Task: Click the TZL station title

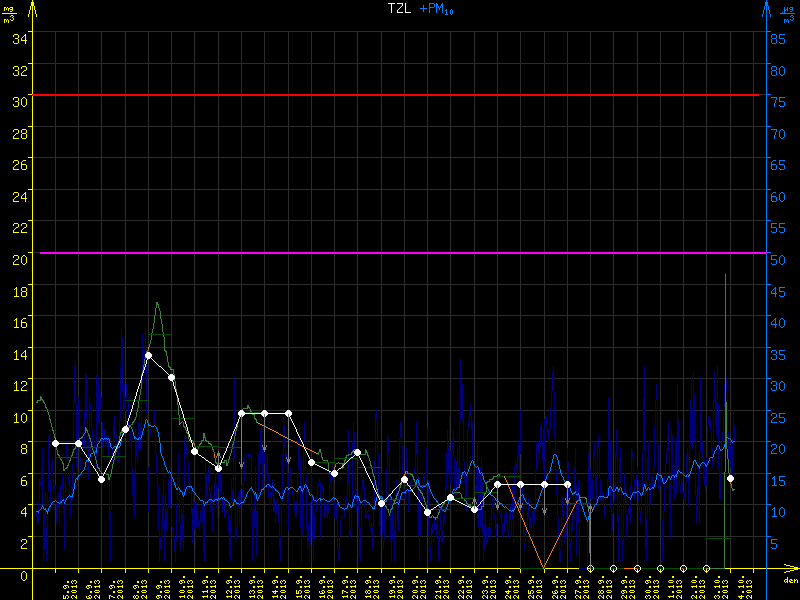Action: pos(400,8)
